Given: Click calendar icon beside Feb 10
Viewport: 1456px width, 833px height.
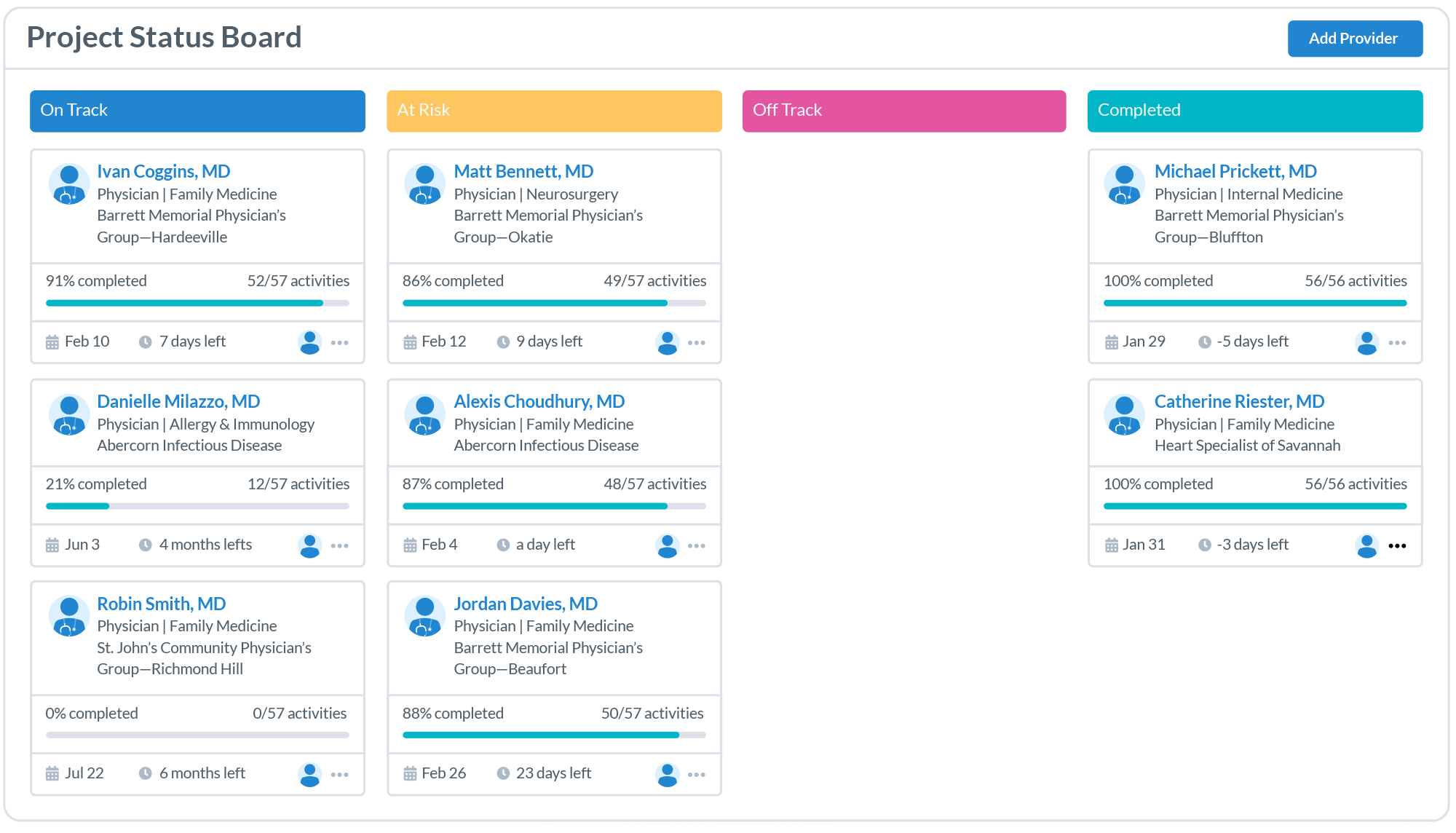Looking at the screenshot, I should pos(52,342).
